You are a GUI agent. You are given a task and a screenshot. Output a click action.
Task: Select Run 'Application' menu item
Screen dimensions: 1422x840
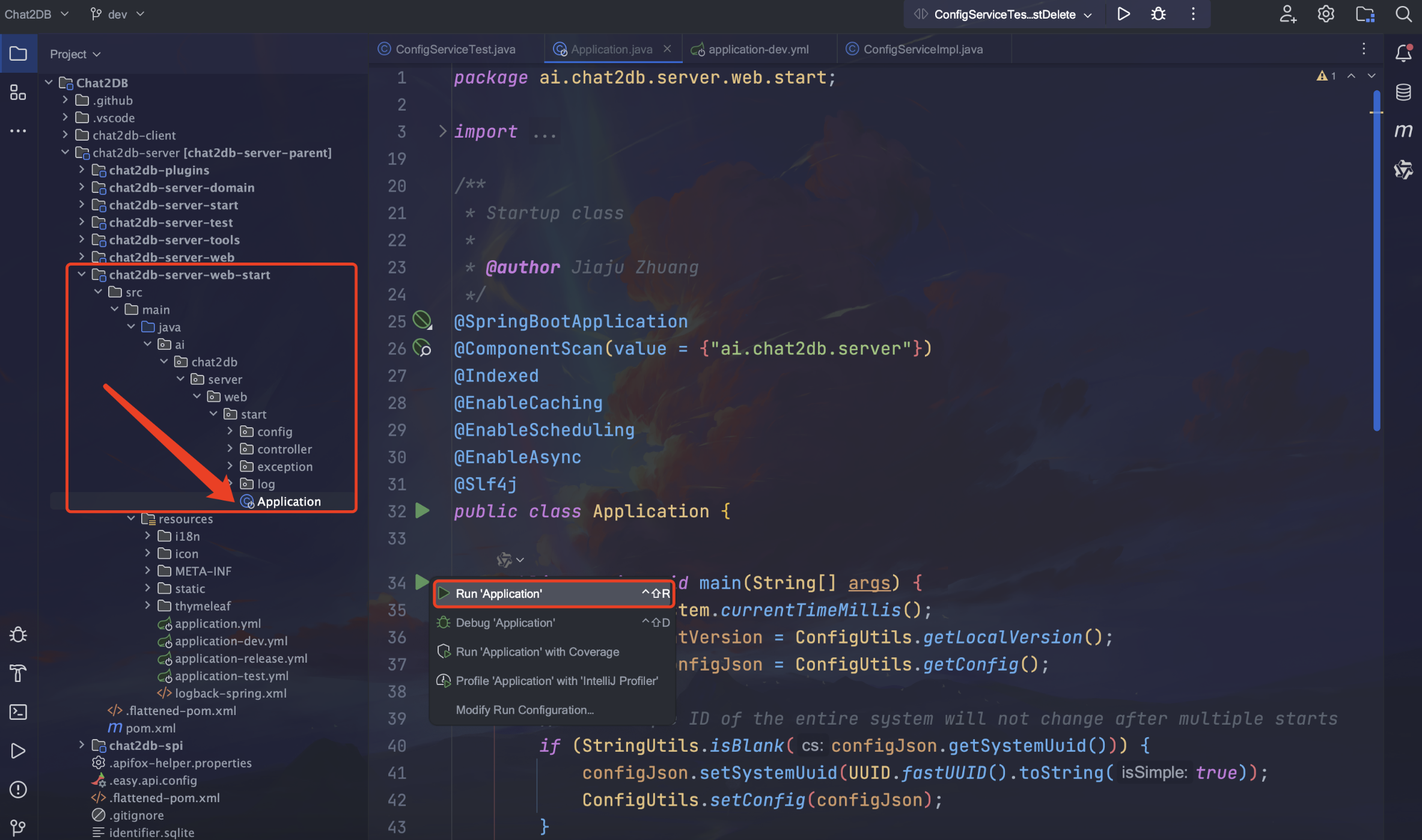point(553,594)
